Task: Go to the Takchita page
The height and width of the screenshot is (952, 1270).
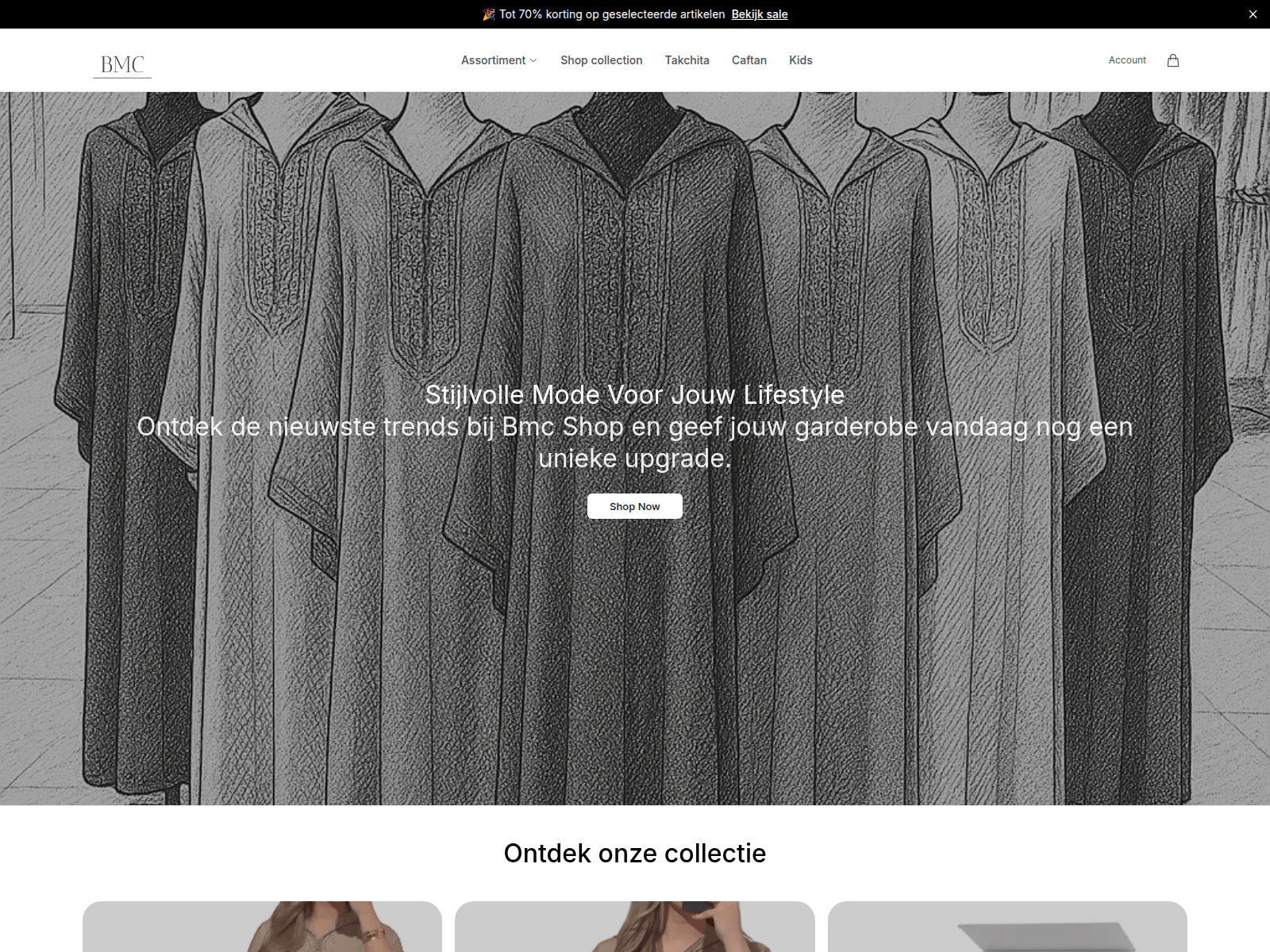Action: pos(687,60)
